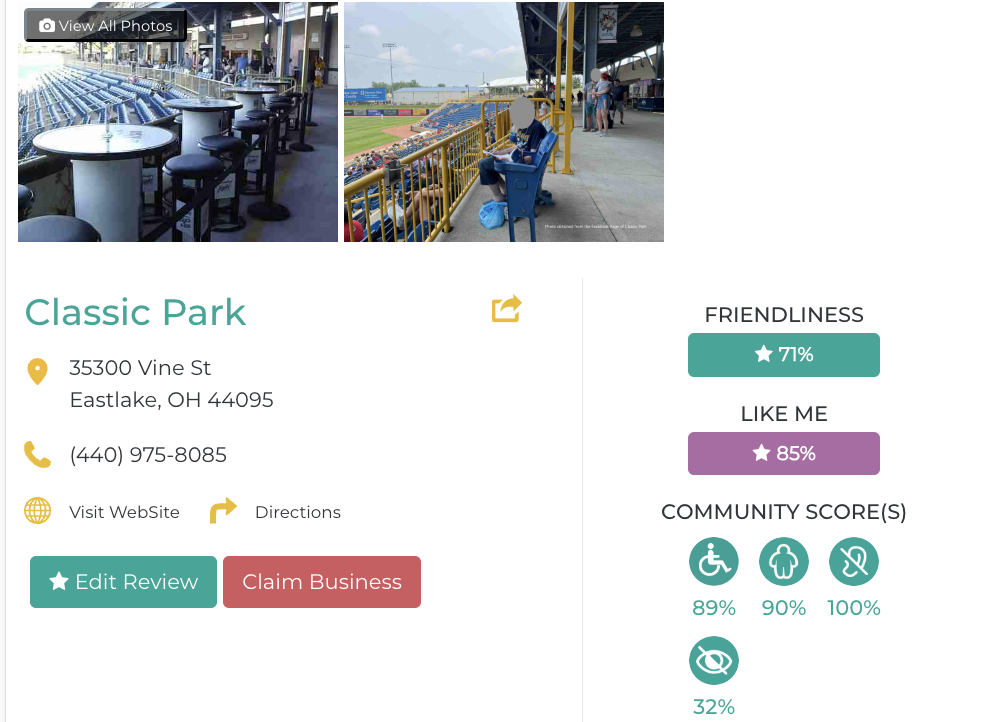
Task: Select the Like Me 85% score badge
Action: coord(784,453)
